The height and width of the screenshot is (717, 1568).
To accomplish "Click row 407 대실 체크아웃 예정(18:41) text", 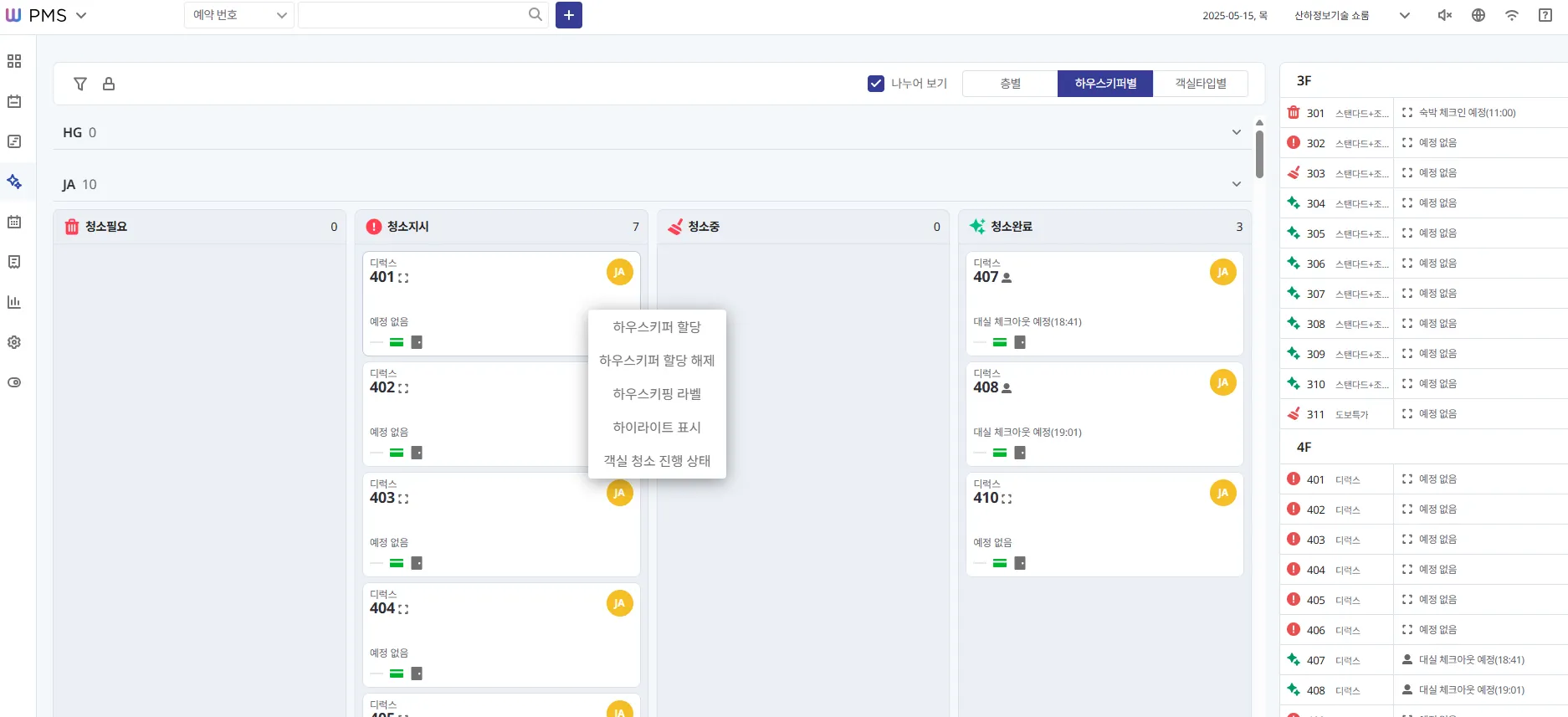I will [x=1472, y=660].
